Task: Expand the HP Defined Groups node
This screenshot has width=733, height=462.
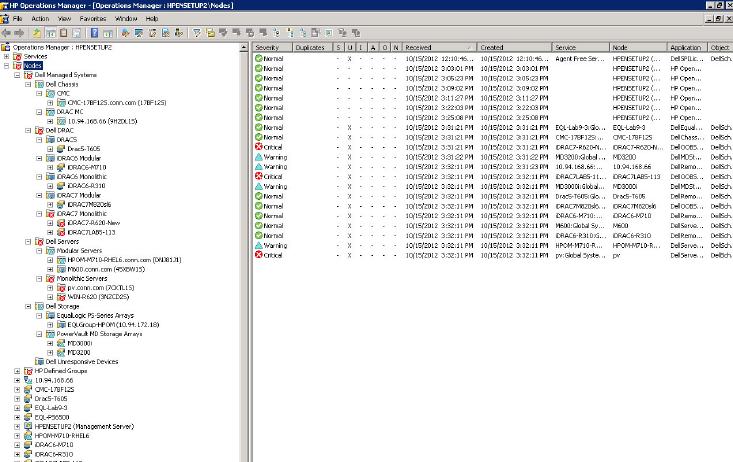Action: pos(17,371)
